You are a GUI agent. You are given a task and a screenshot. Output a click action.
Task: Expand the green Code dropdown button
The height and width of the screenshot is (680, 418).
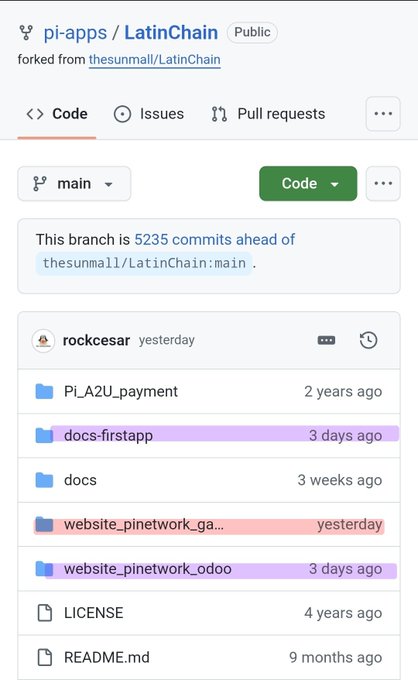308,183
